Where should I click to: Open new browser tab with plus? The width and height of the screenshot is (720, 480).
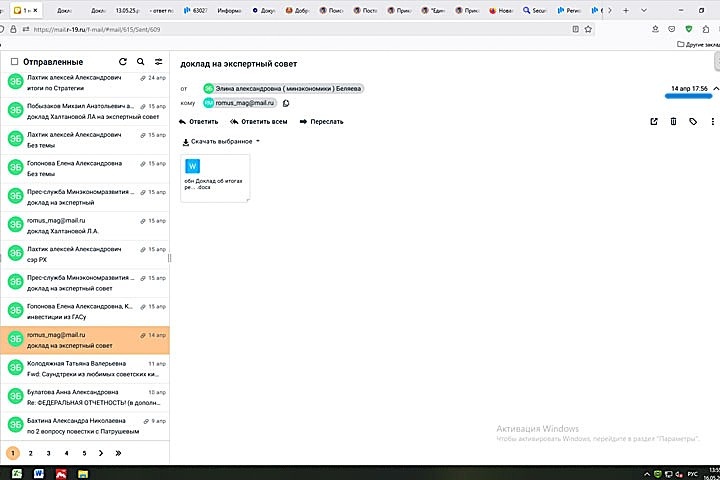pyautogui.click(x=626, y=10)
